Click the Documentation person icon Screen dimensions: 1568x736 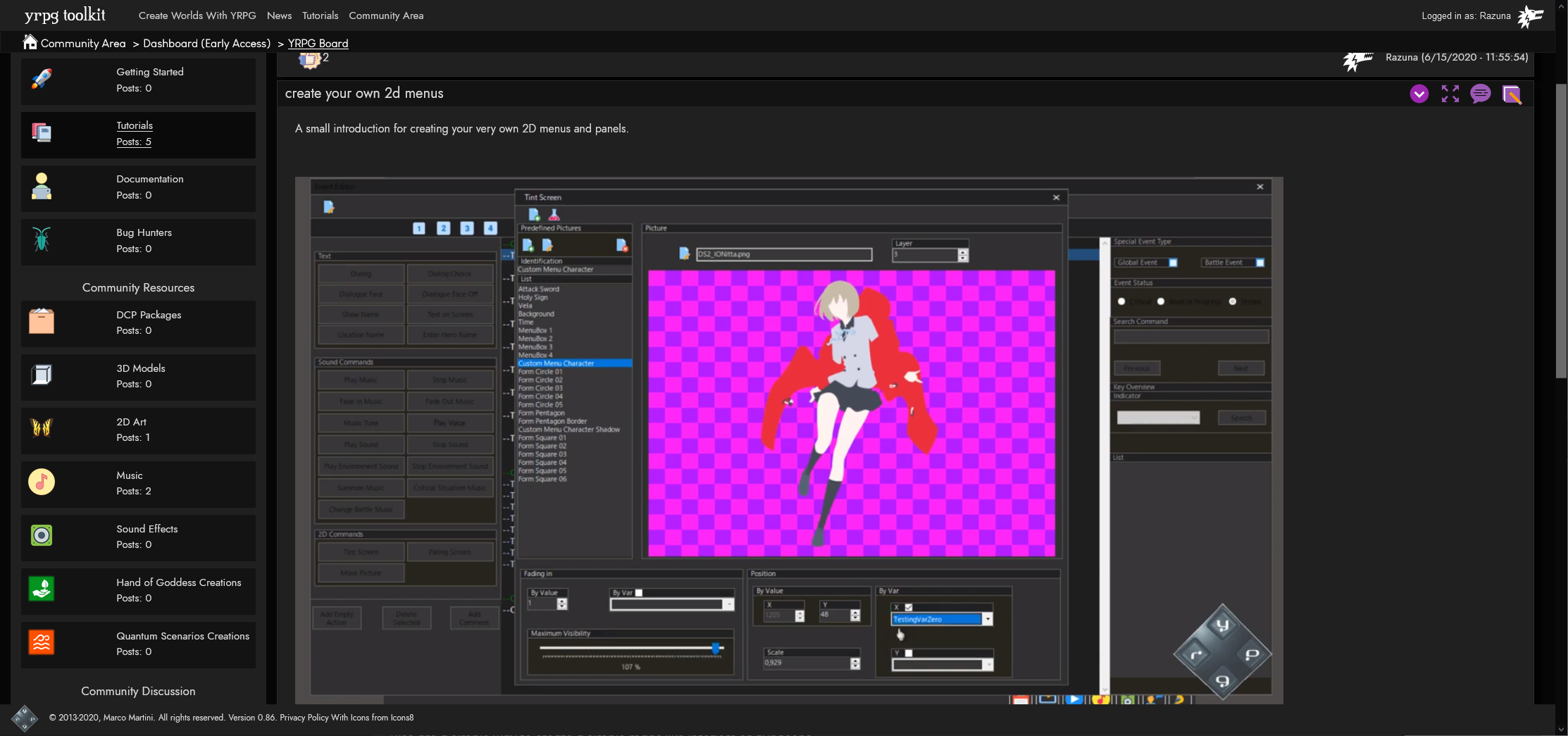42,186
